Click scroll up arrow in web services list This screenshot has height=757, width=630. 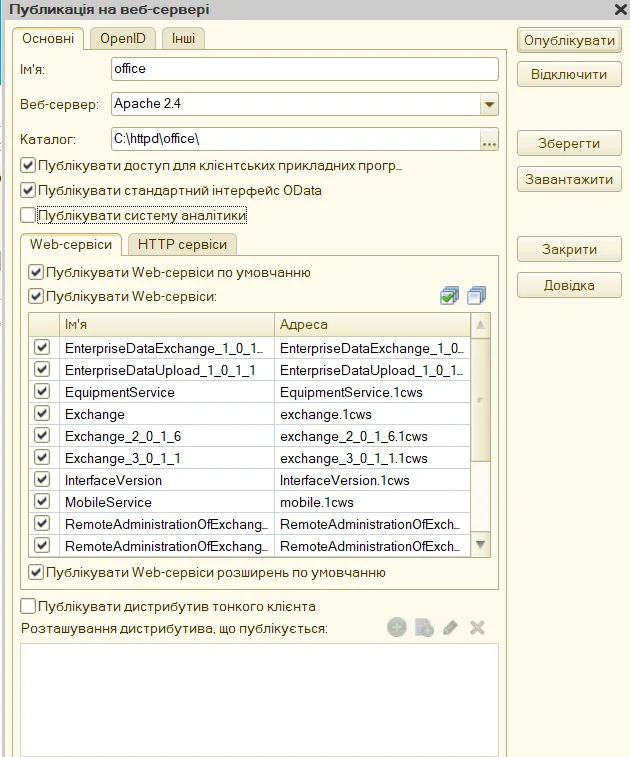tap(480, 326)
